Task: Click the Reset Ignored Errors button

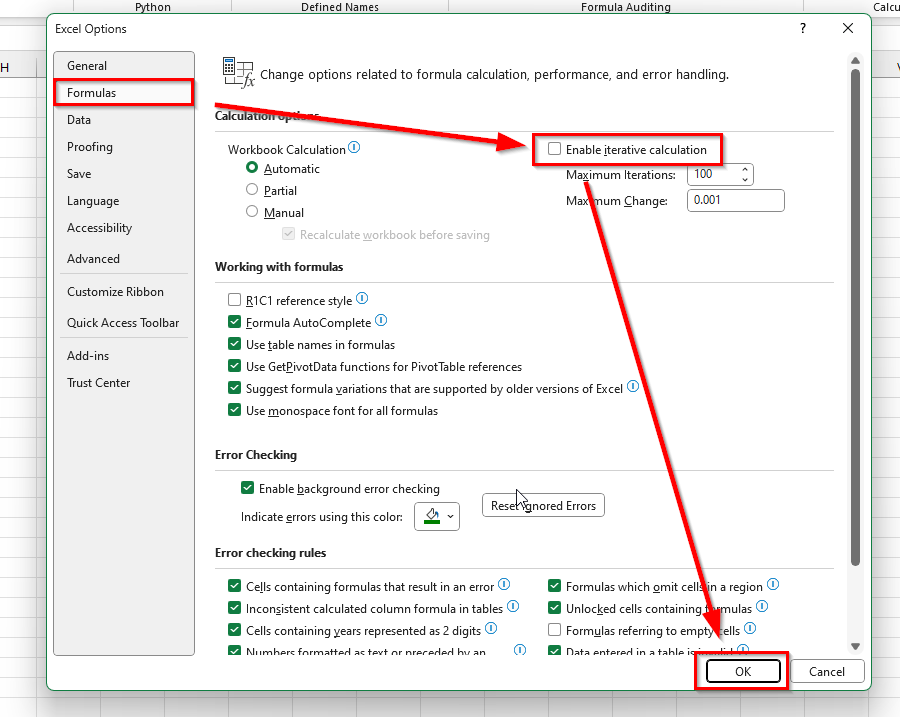Action: [x=543, y=506]
